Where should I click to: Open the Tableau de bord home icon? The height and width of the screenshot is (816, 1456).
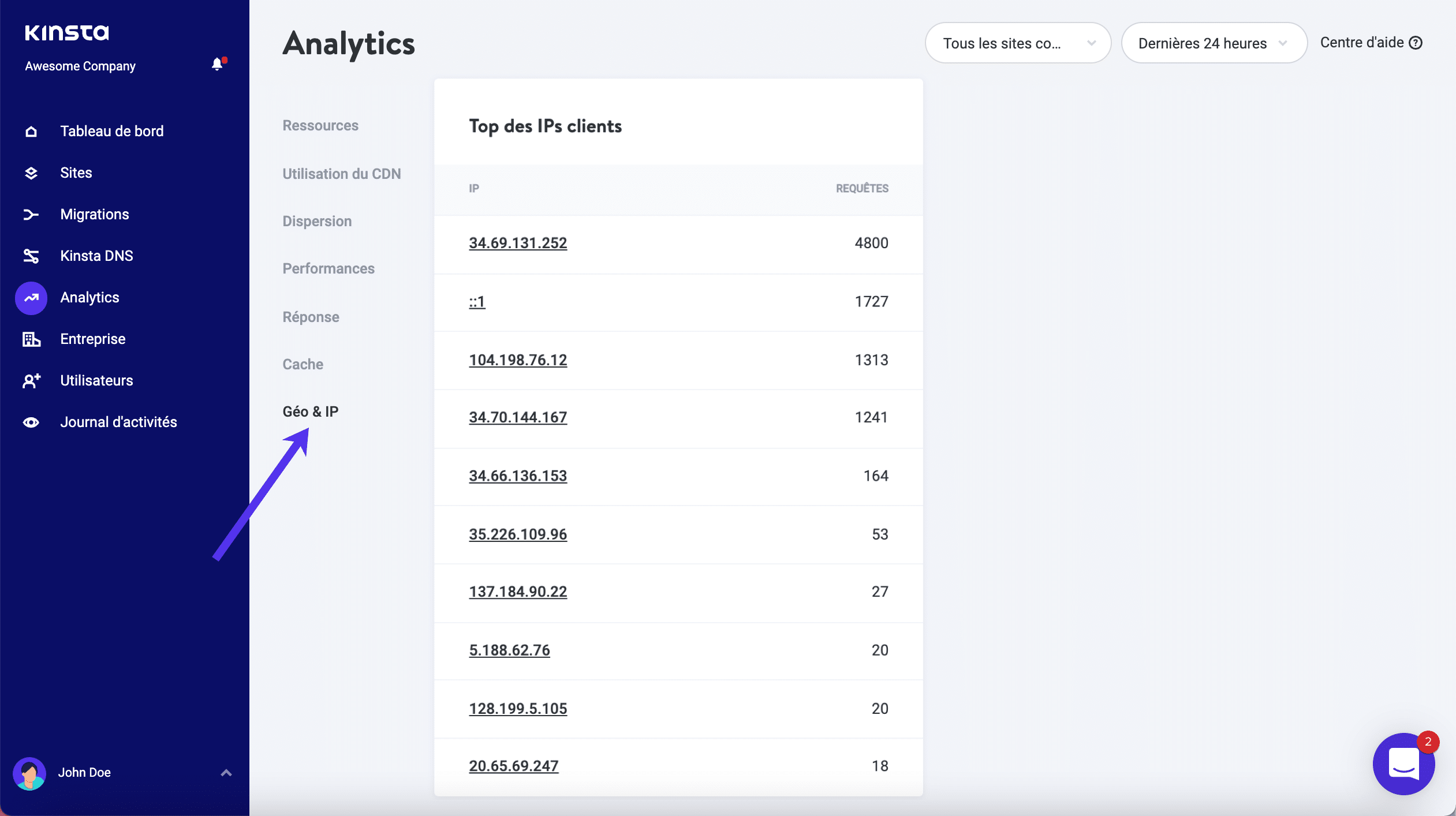click(x=31, y=131)
